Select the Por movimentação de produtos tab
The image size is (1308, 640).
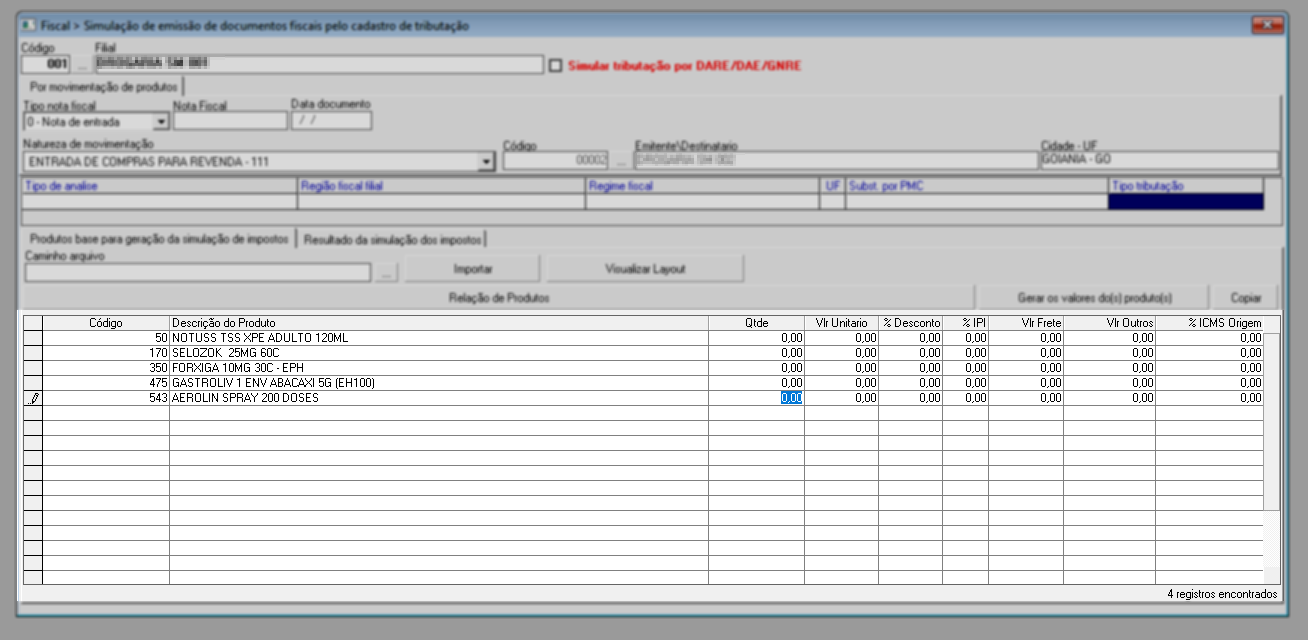[x=103, y=88]
